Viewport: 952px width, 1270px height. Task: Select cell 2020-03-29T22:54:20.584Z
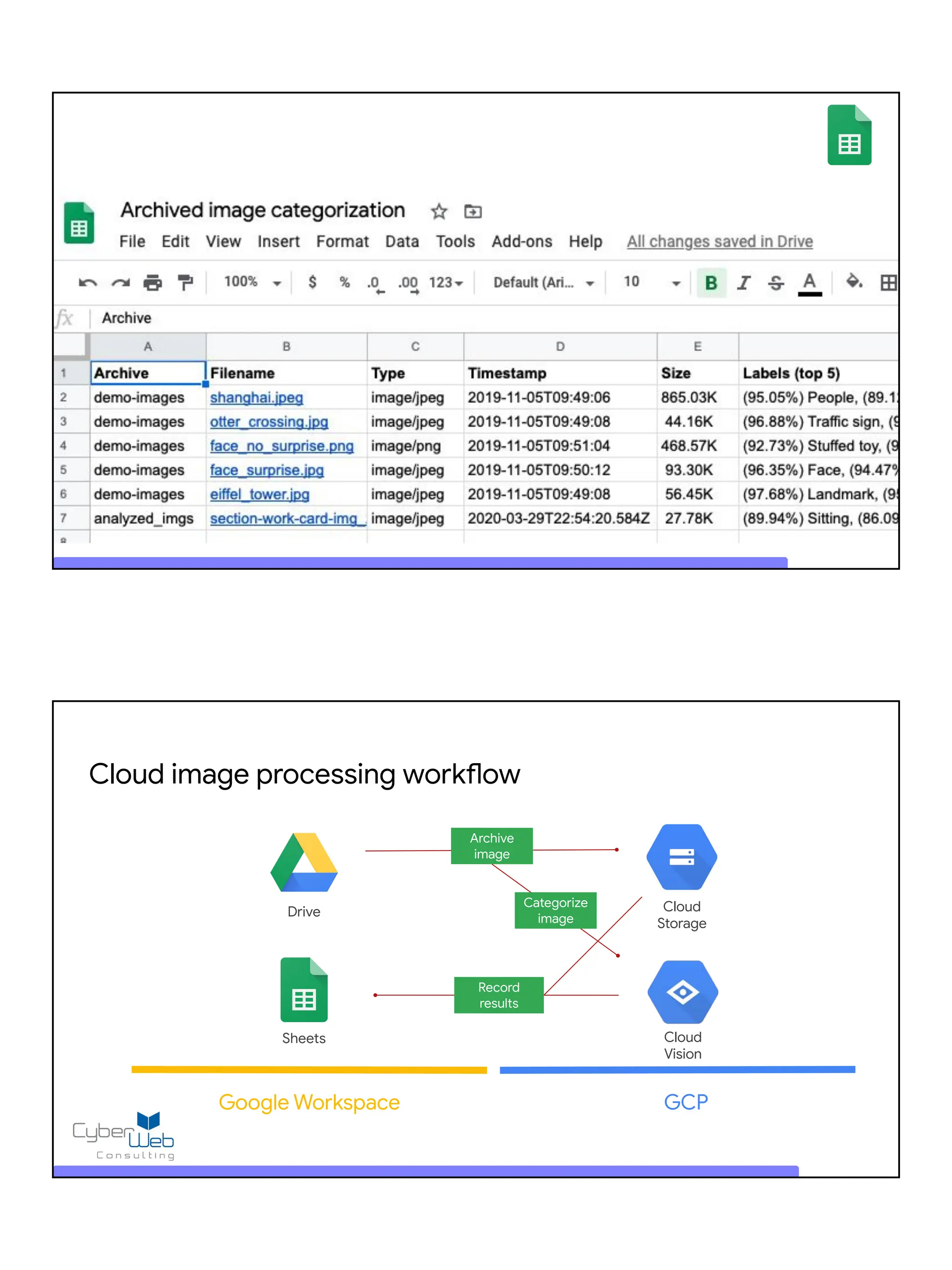pos(560,519)
